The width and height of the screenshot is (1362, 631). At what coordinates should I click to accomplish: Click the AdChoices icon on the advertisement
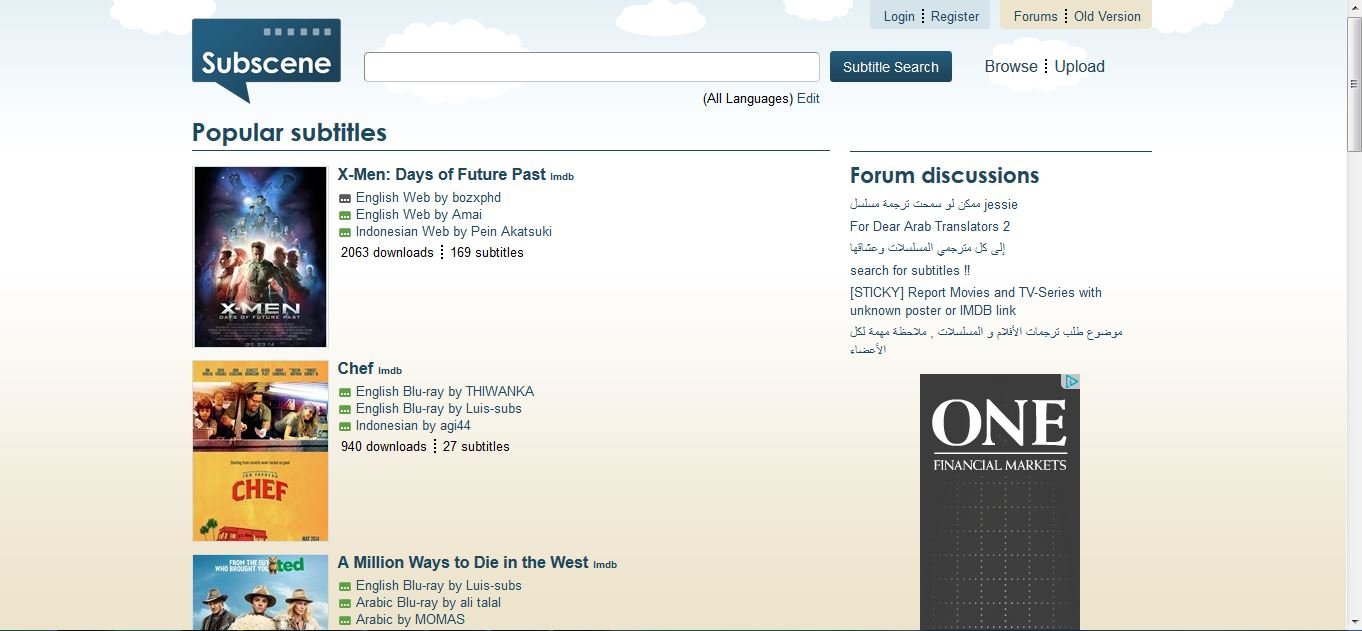pyautogui.click(x=1071, y=382)
